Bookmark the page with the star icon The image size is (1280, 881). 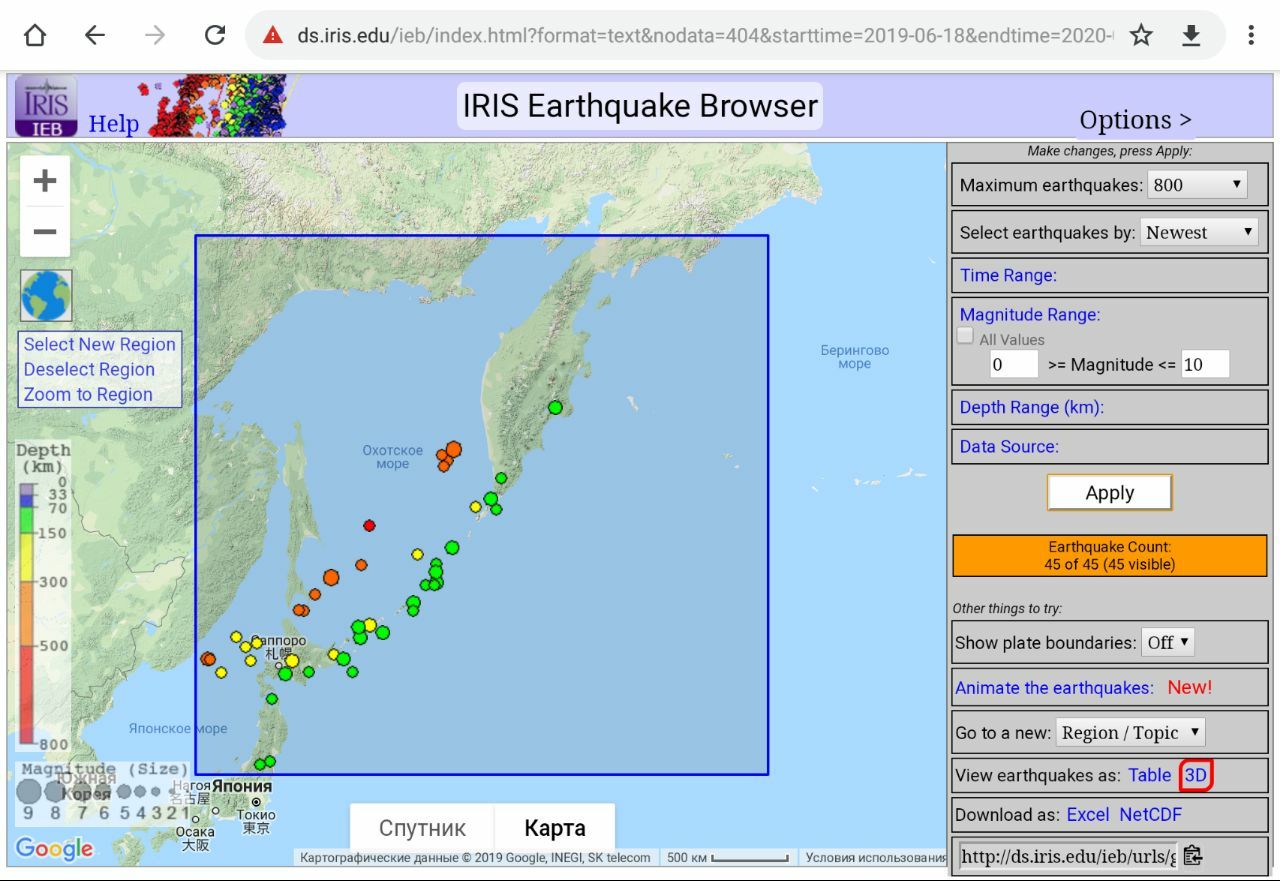(x=1141, y=36)
